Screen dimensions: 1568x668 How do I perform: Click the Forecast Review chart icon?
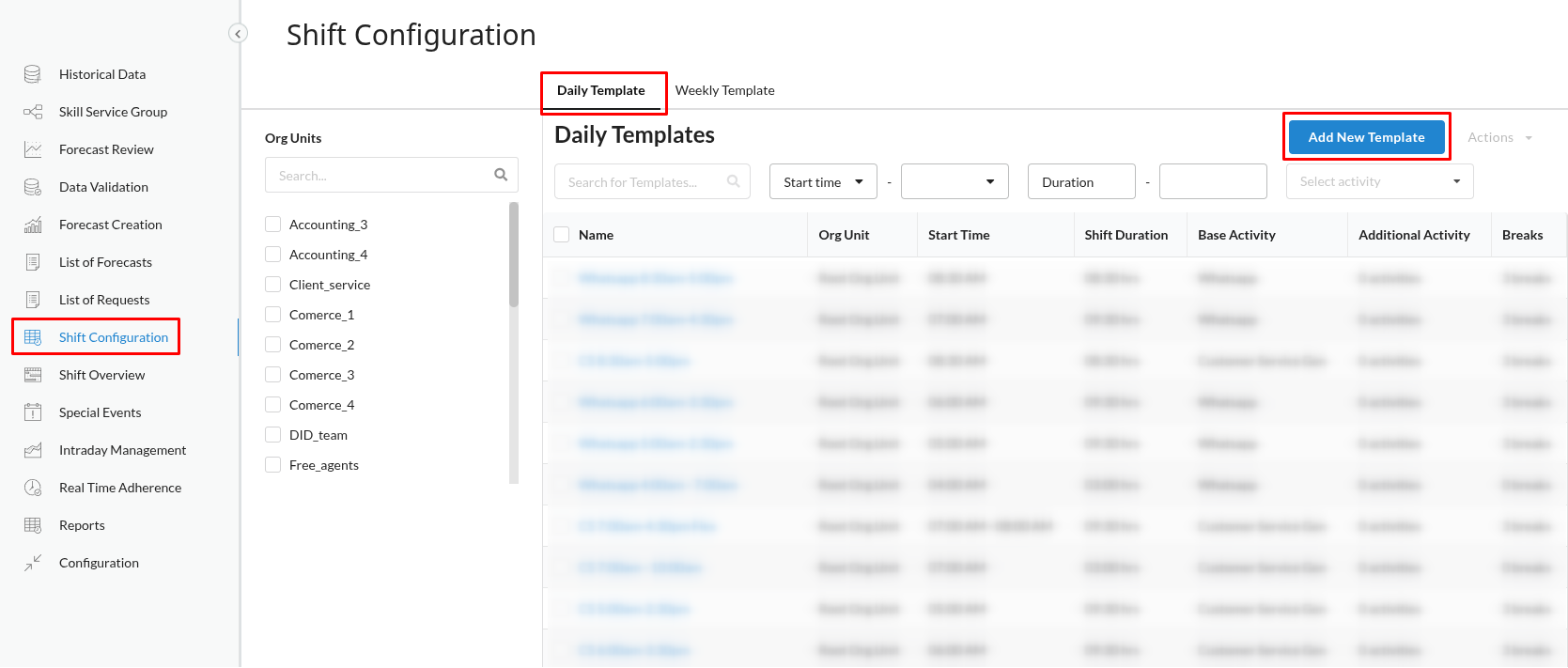click(33, 149)
